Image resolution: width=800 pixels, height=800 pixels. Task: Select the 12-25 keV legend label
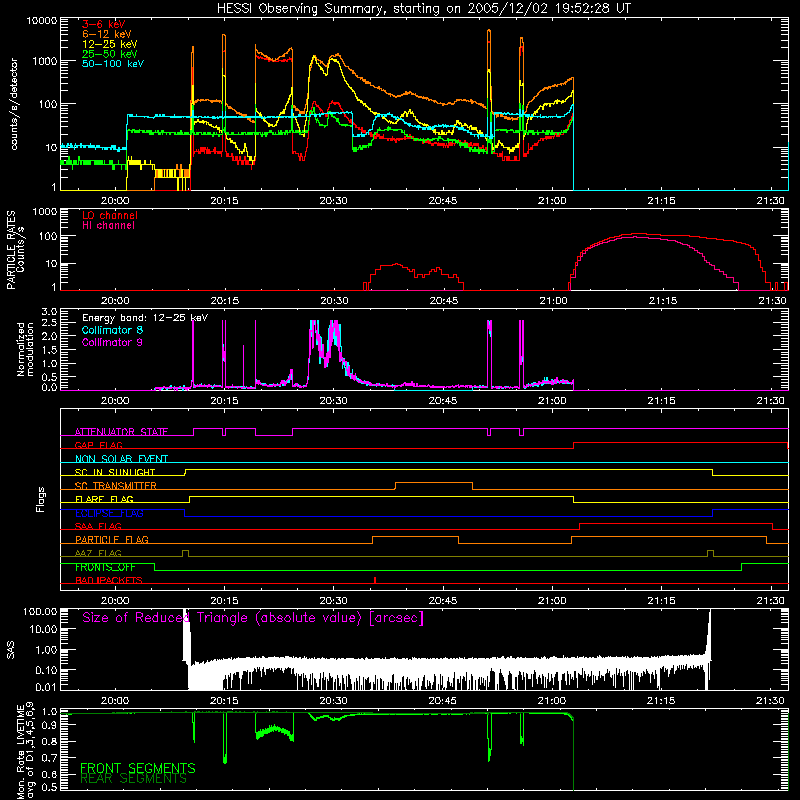[x=110, y=44]
